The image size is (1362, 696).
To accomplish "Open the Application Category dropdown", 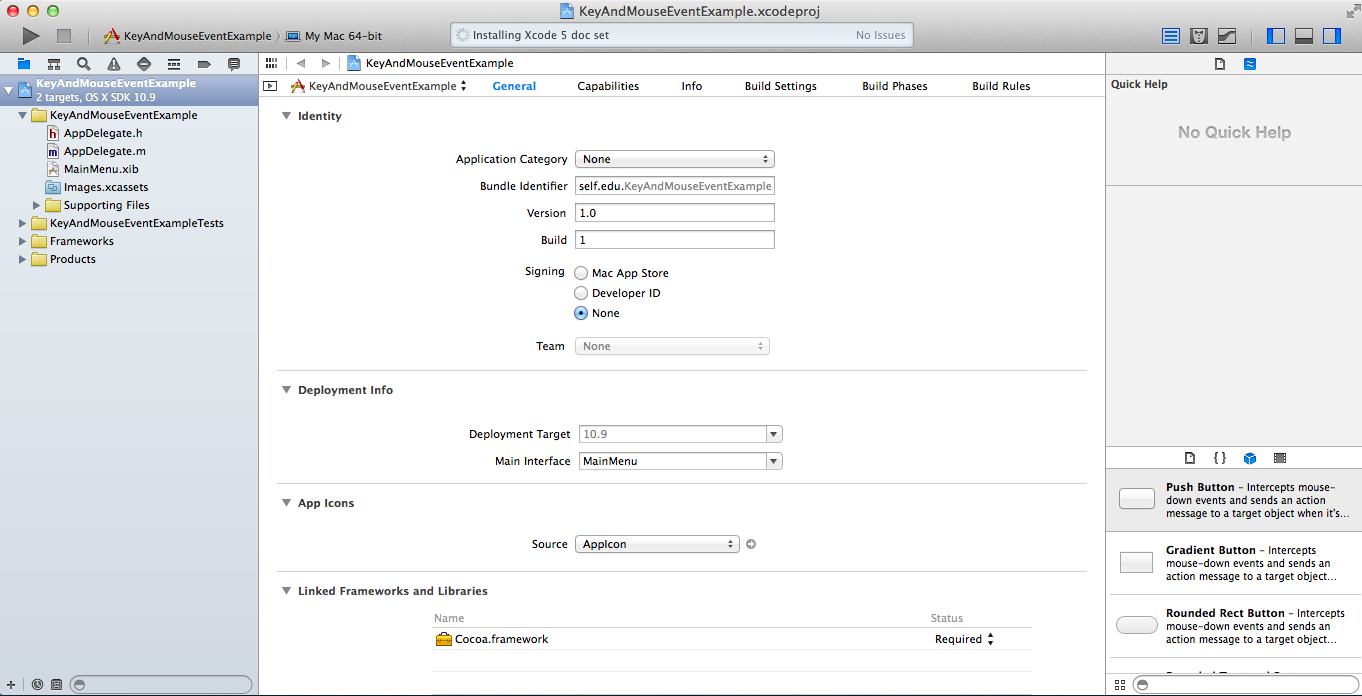I will 674,158.
